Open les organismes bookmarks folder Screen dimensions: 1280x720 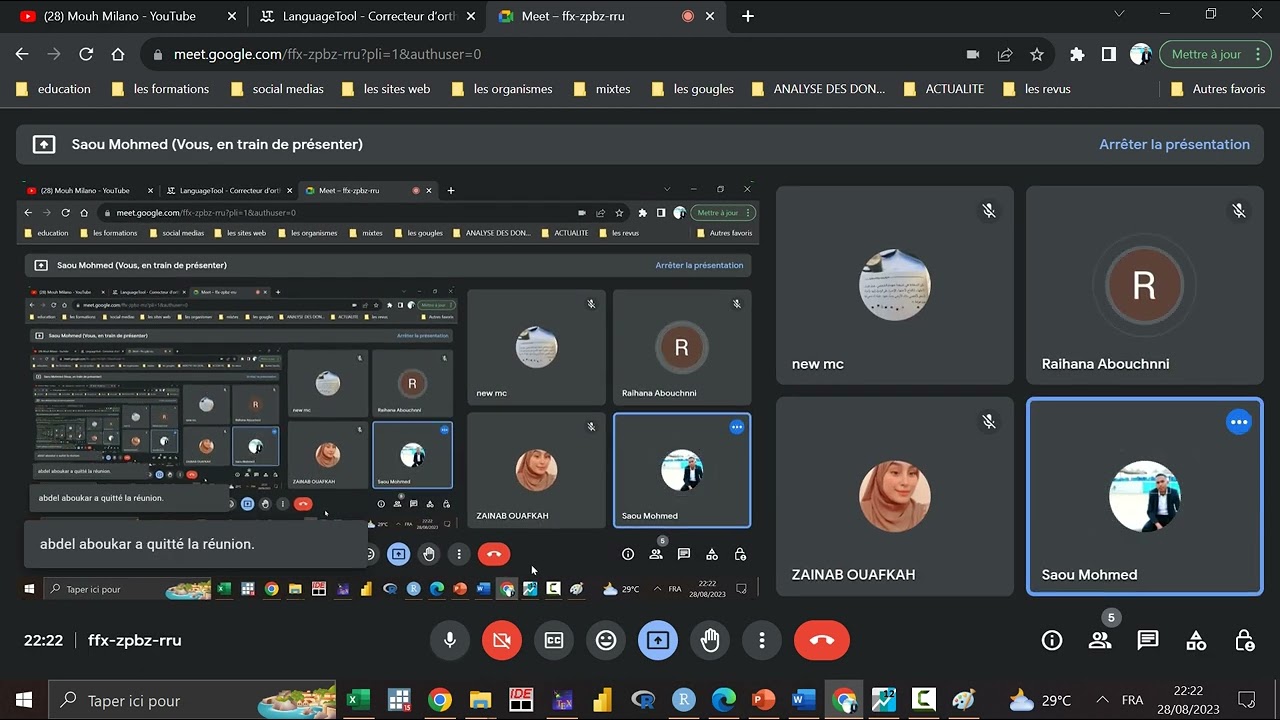(x=502, y=89)
